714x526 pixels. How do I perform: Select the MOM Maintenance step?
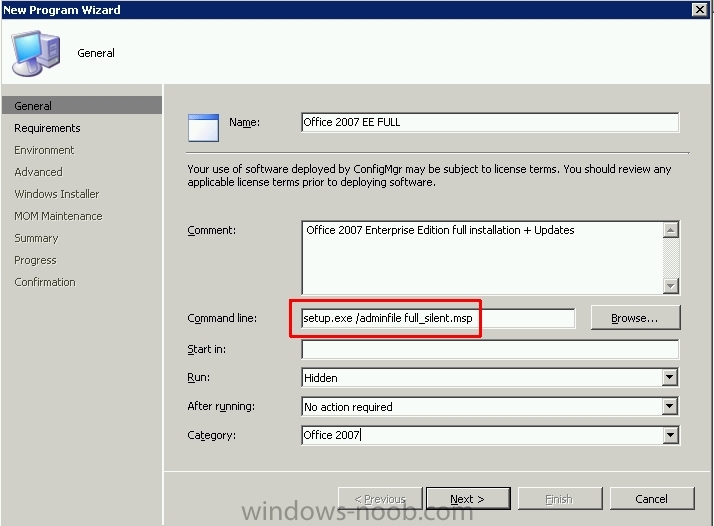58,216
